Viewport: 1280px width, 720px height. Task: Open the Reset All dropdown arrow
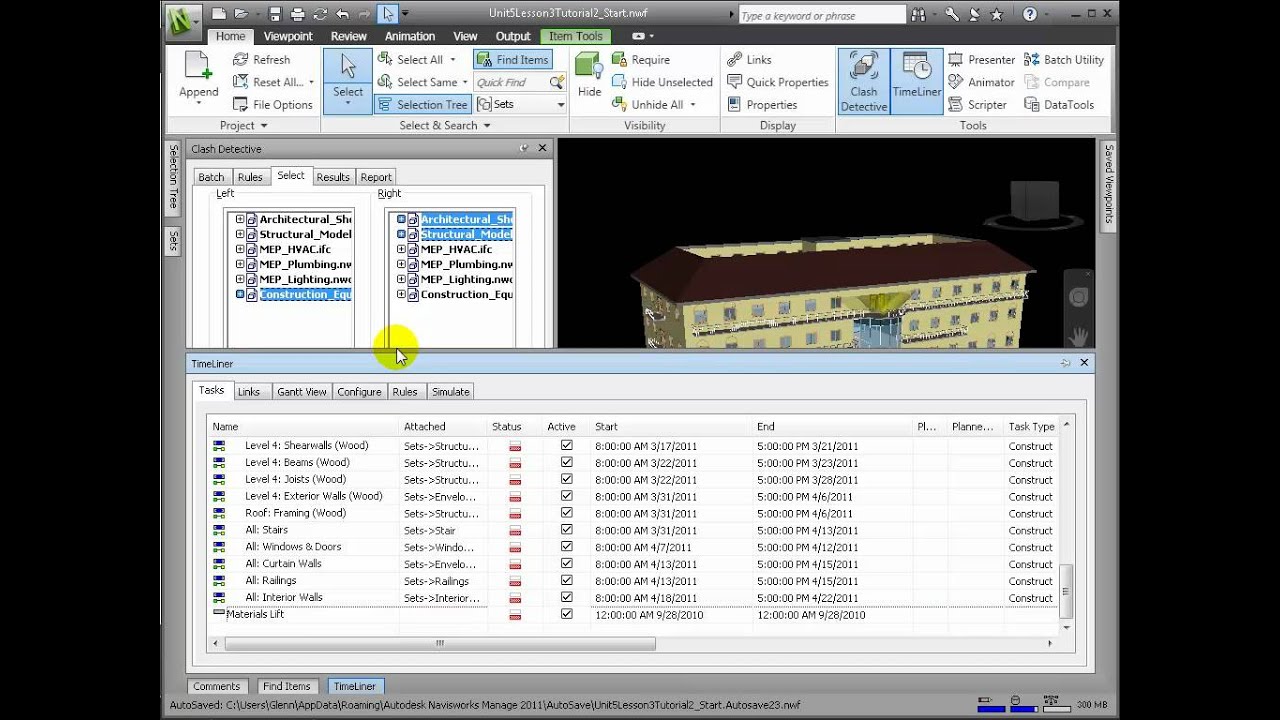coord(311,82)
